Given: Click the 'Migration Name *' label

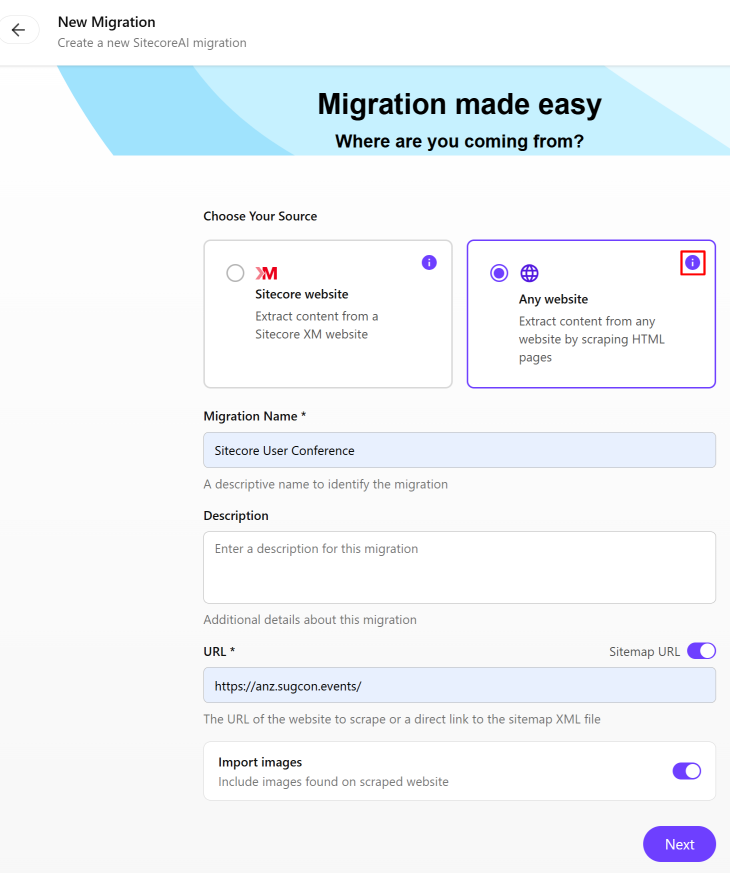Looking at the screenshot, I should click(x=254, y=416).
